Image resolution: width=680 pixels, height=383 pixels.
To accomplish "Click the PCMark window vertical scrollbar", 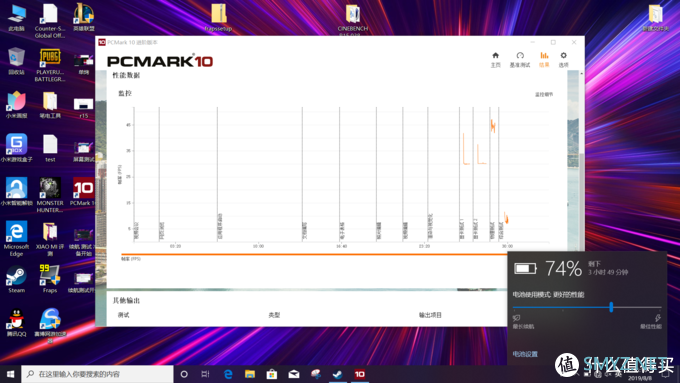I will pyautogui.click(x=582, y=160).
